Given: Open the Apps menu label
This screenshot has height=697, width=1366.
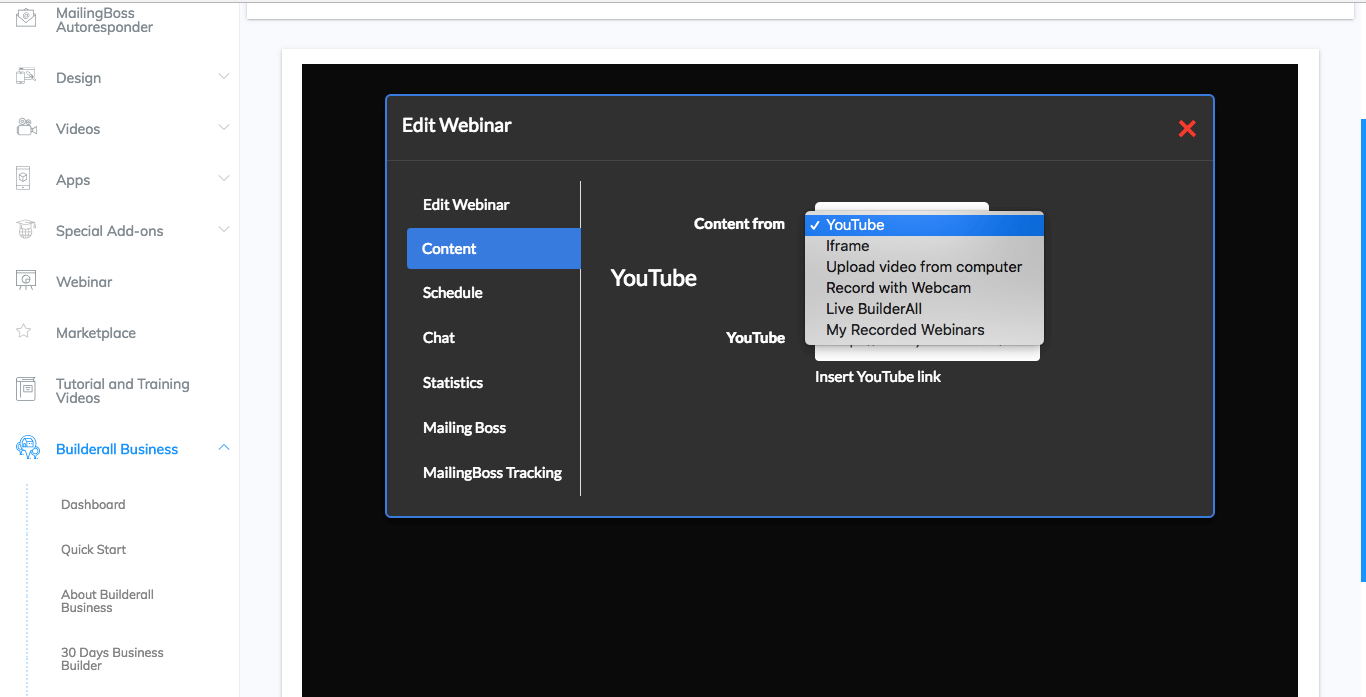Looking at the screenshot, I should (73, 180).
